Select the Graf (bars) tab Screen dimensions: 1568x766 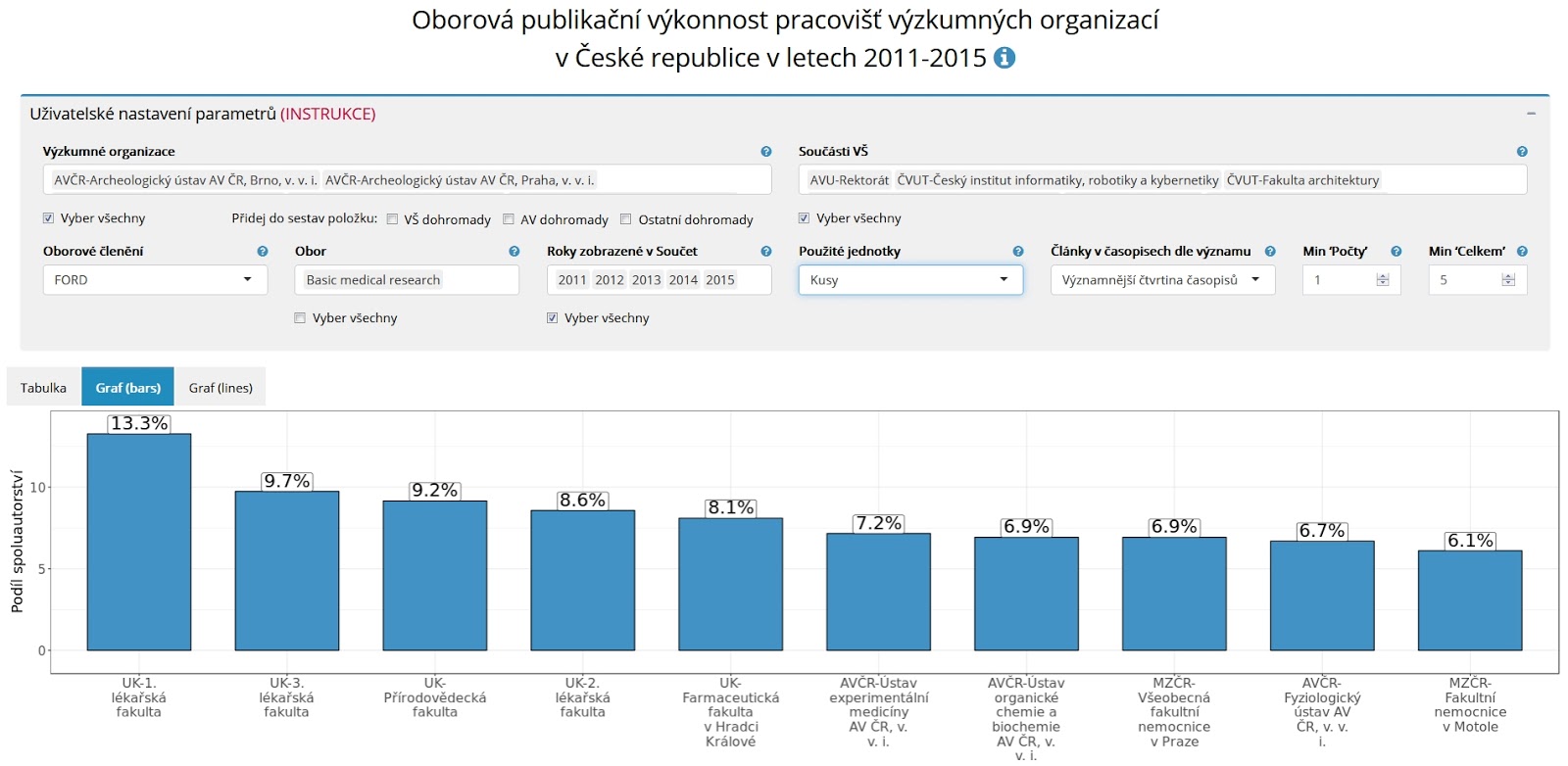click(128, 387)
